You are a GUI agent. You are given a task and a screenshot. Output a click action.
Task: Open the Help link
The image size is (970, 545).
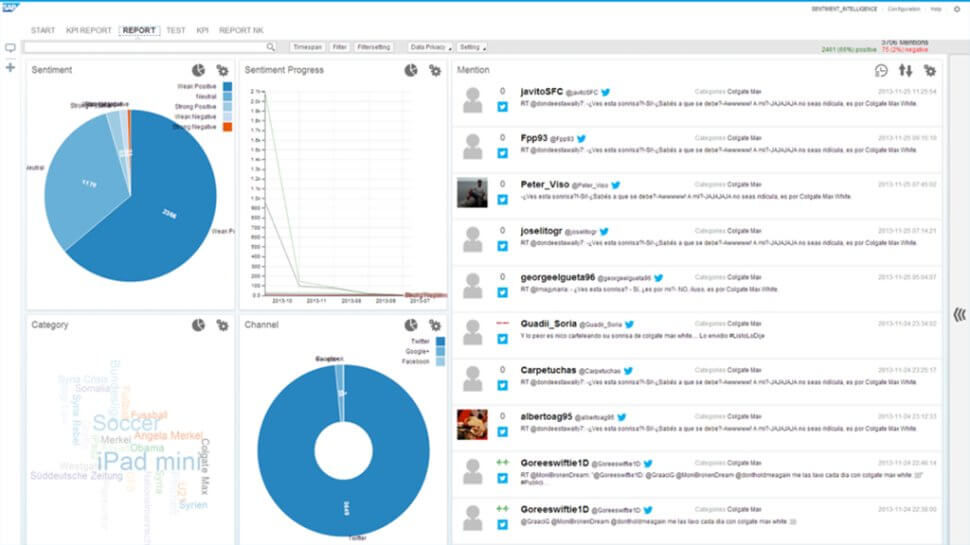pyautogui.click(x=936, y=9)
